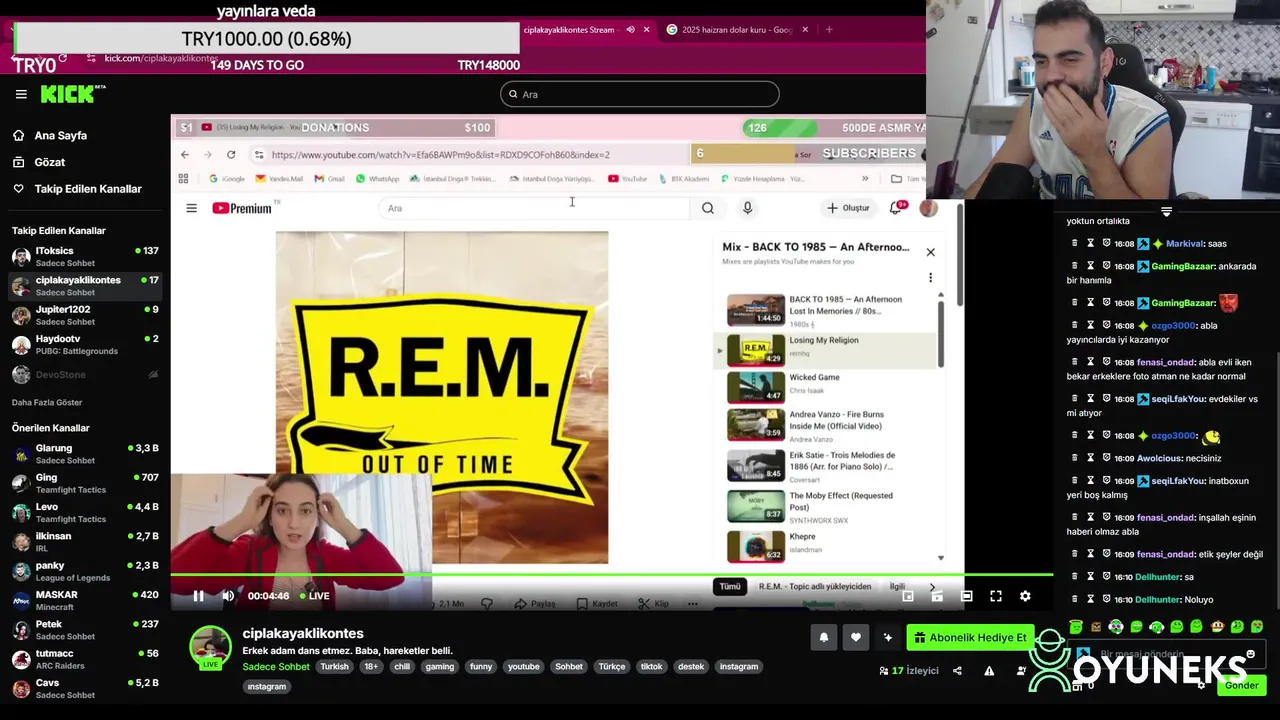Click ciplakayaklikontes channel avatar
Viewport: 1280px width, 720px height.
[x=210, y=646]
